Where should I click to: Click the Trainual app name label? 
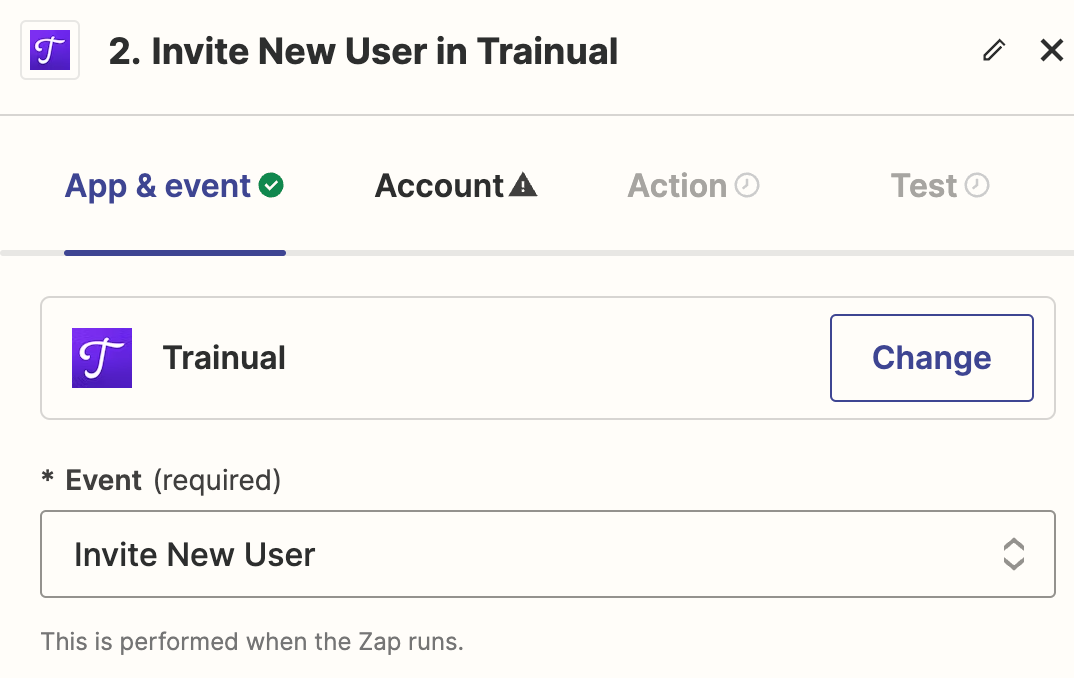point(224,357)
